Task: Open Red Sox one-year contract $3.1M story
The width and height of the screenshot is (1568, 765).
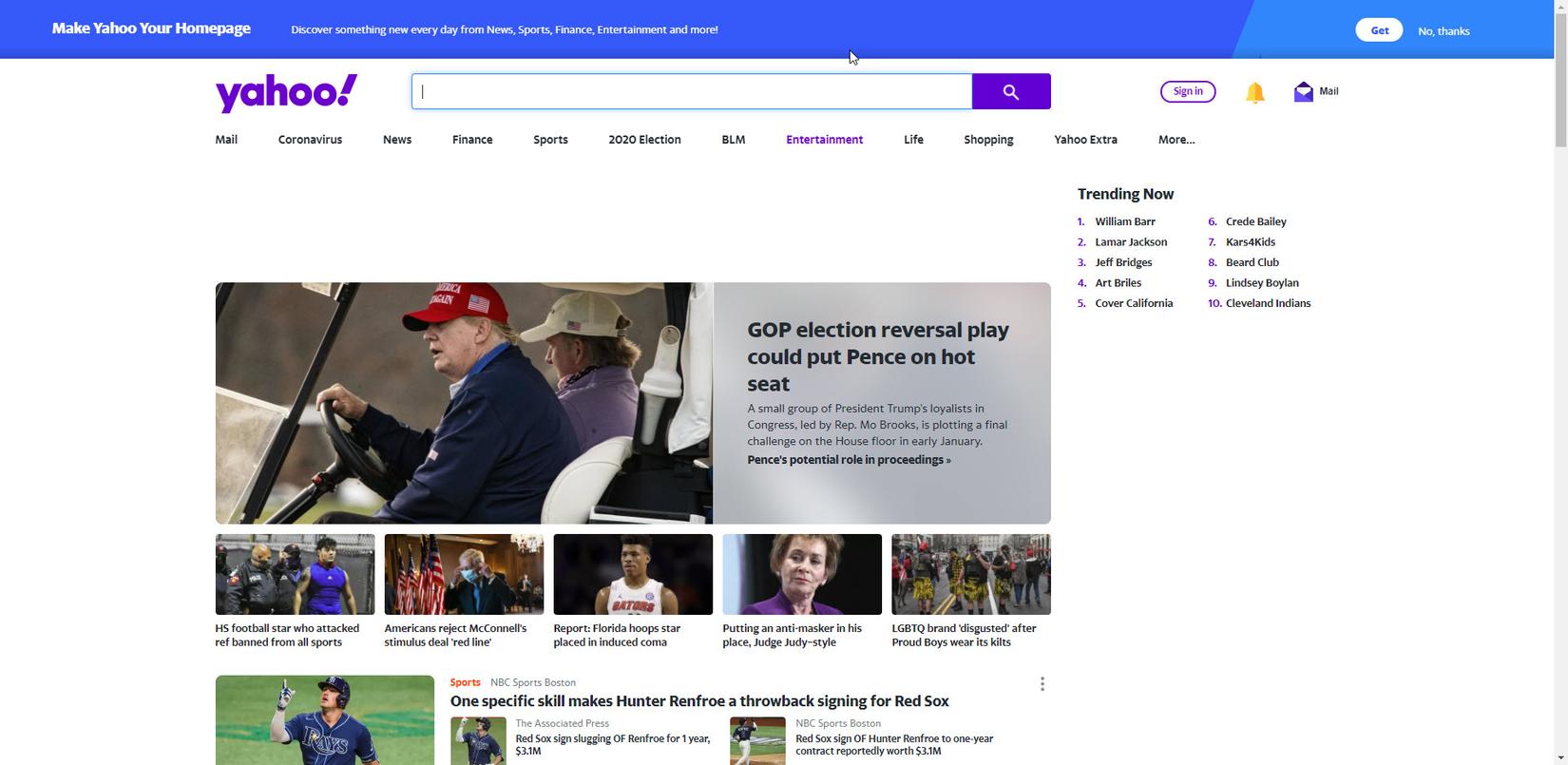Action: coord(894,744)
